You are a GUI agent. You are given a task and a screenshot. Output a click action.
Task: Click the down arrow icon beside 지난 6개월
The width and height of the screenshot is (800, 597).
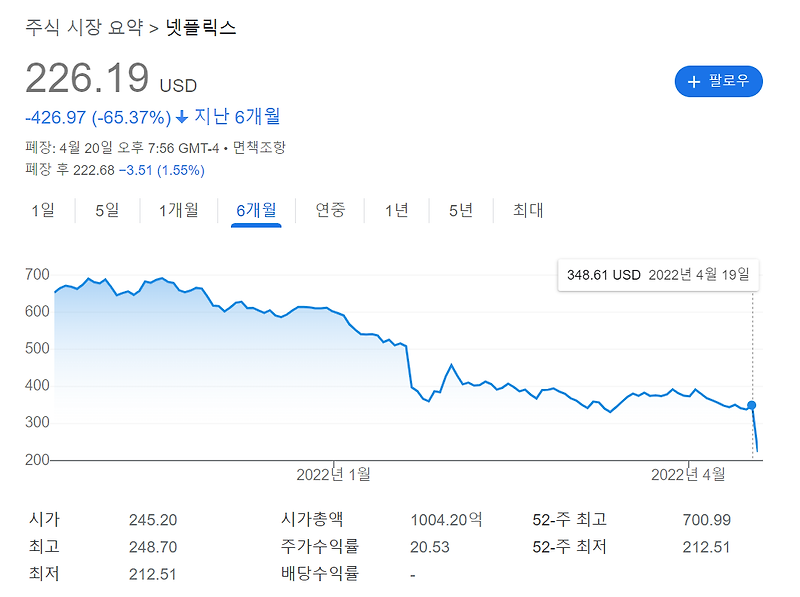(x=182, y=118)
